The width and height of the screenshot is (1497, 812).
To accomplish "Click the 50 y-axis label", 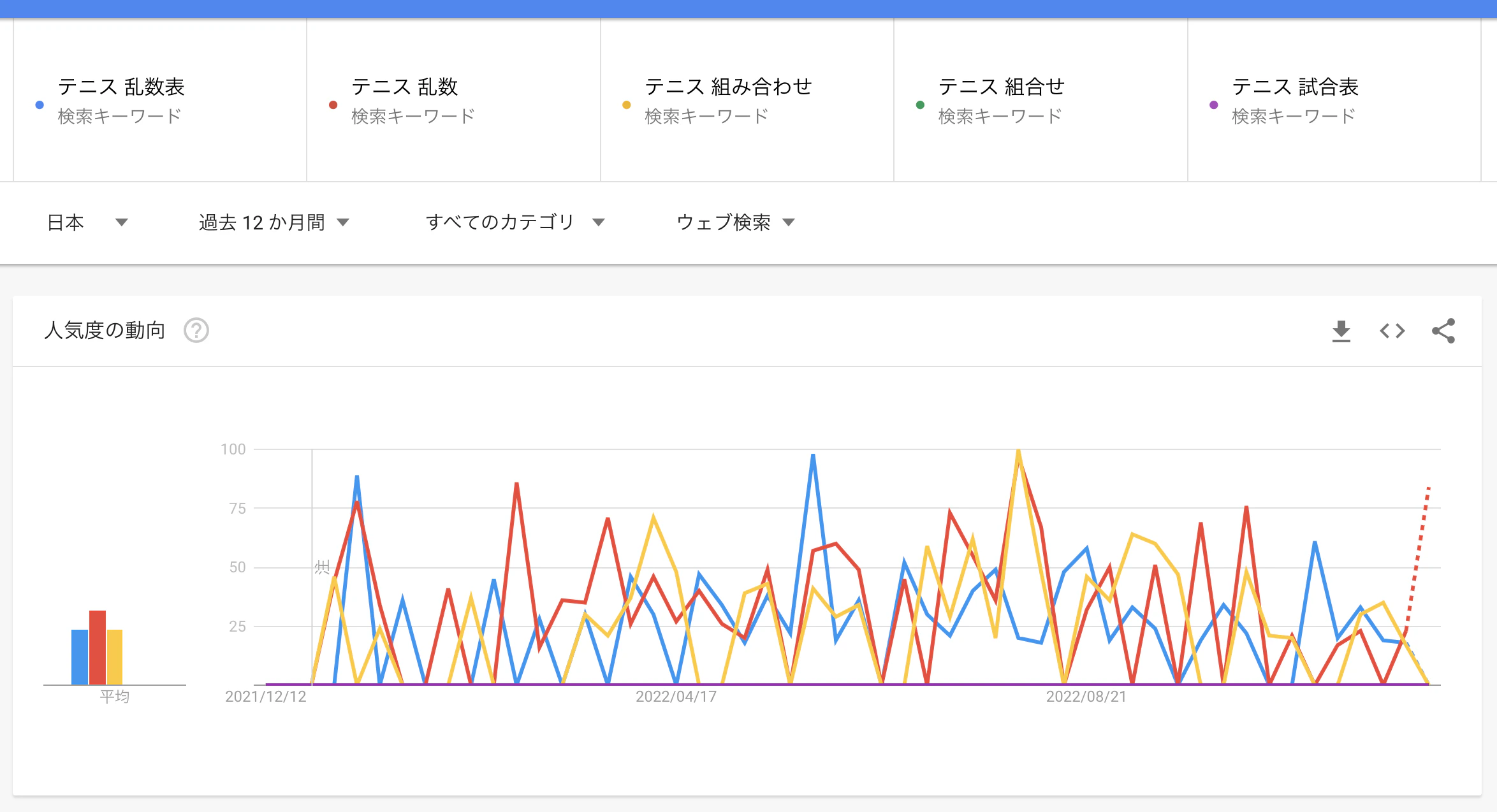I will (238, 567).
